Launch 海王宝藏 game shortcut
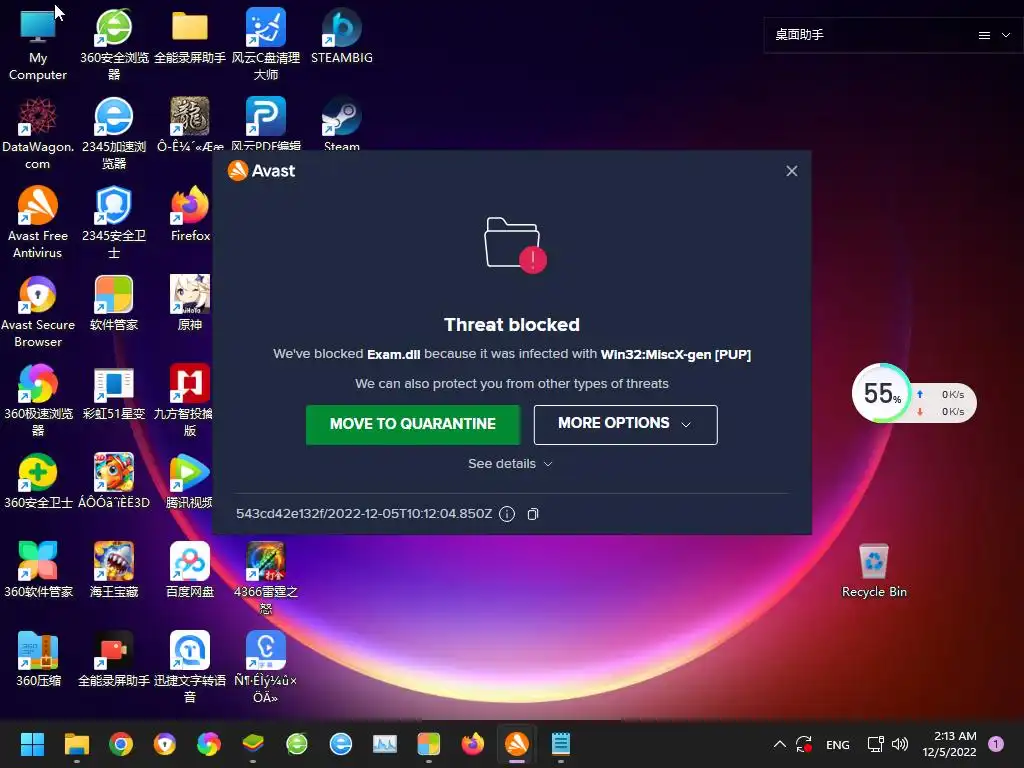The height and width of the screenshot is (768, 1024). click(114, 569)
